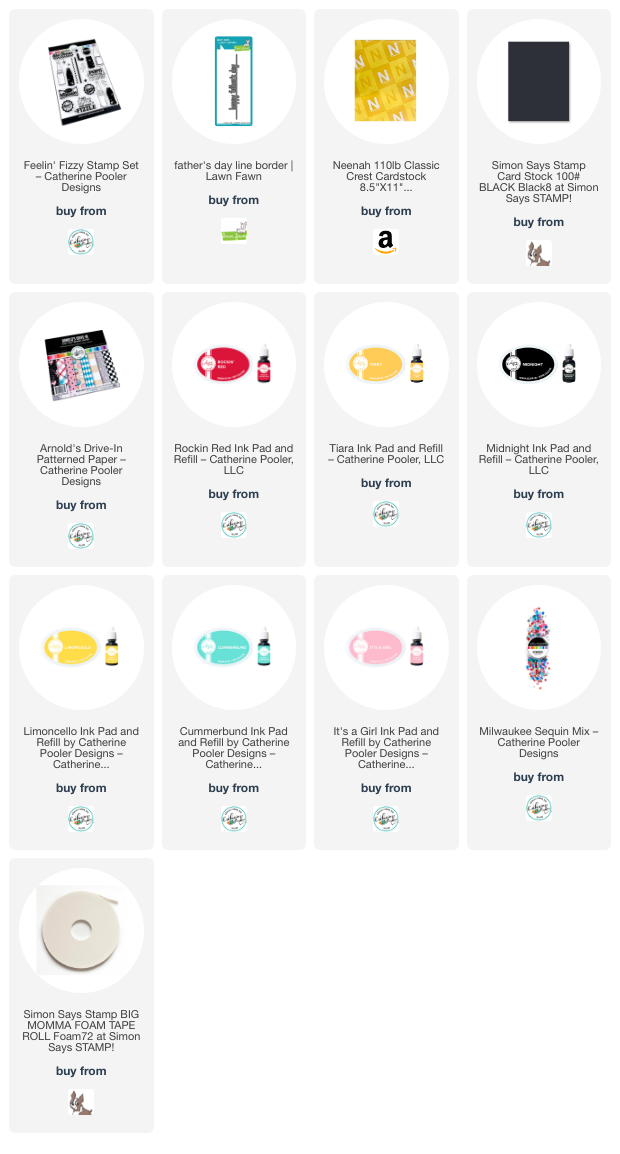The image size is (620, 1154).
Task: Click the Midnight Ink Pad and Refill title
Action: (539, 460)
